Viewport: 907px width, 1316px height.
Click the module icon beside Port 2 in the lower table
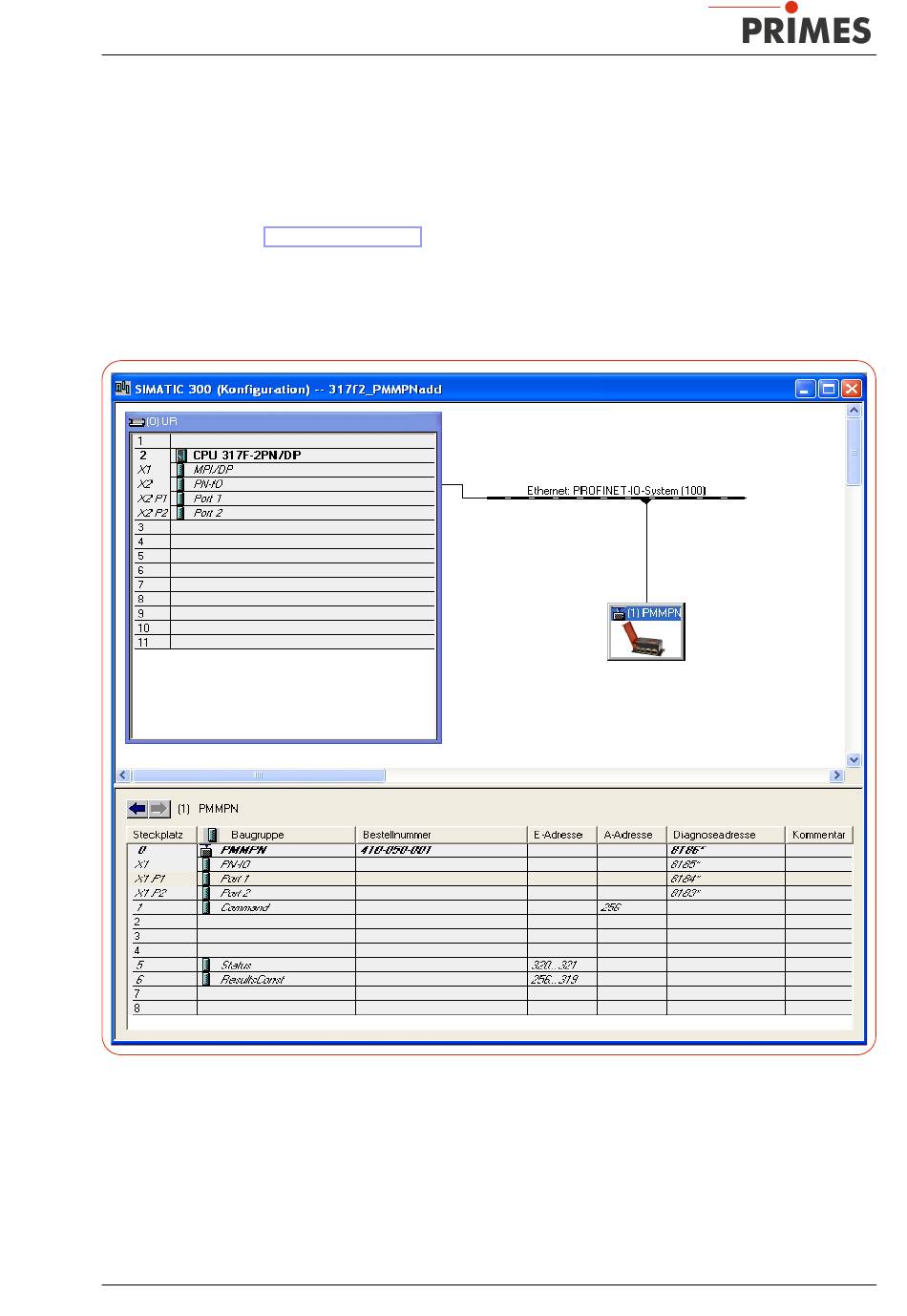tap(205, 893)
